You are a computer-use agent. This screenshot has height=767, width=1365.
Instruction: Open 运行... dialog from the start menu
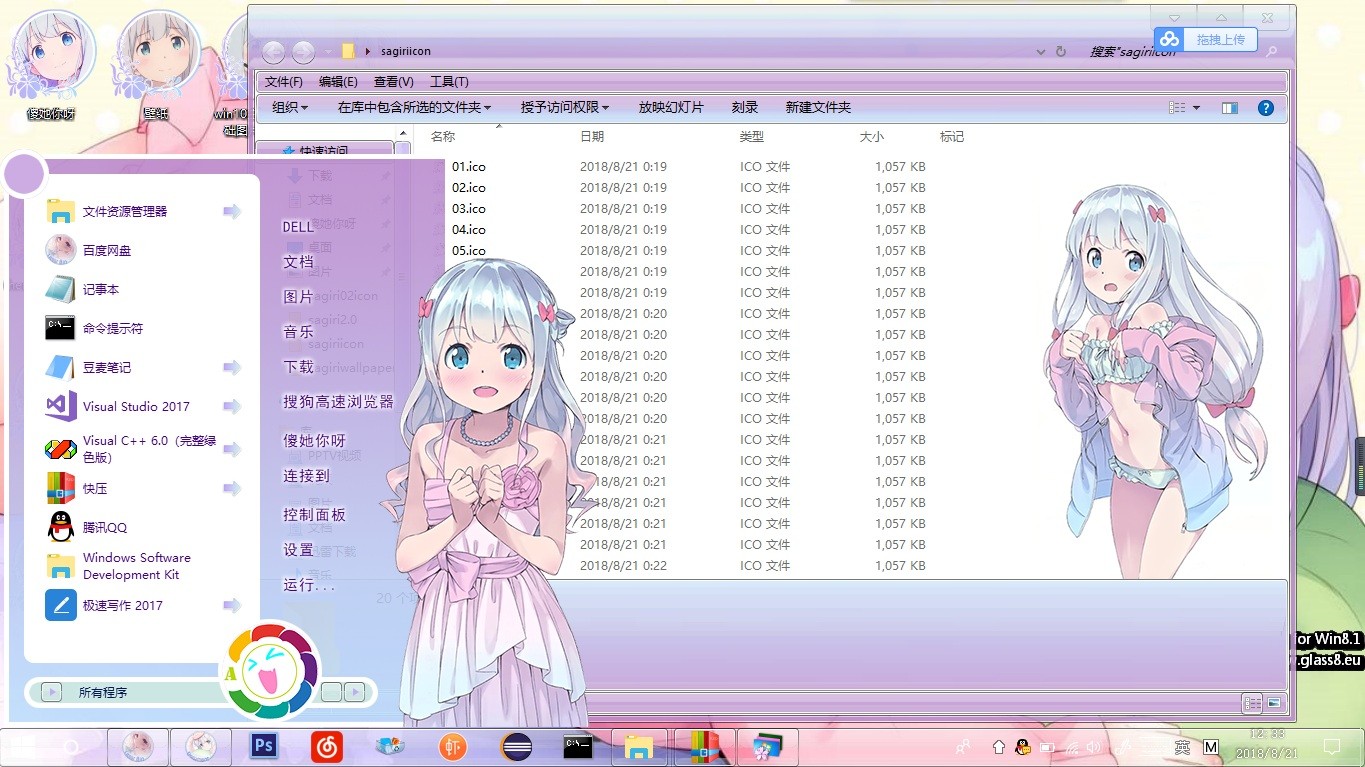309,585
